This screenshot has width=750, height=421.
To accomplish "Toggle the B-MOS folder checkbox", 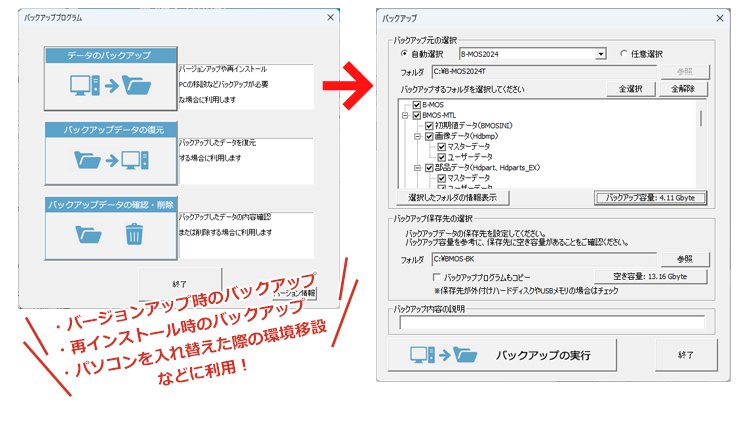I will coord(417,105).
